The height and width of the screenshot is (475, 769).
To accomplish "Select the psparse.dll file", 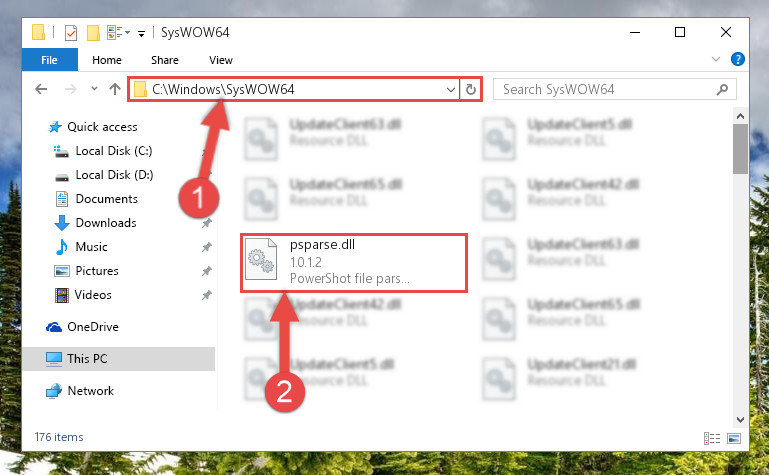I will coord(353,263).
